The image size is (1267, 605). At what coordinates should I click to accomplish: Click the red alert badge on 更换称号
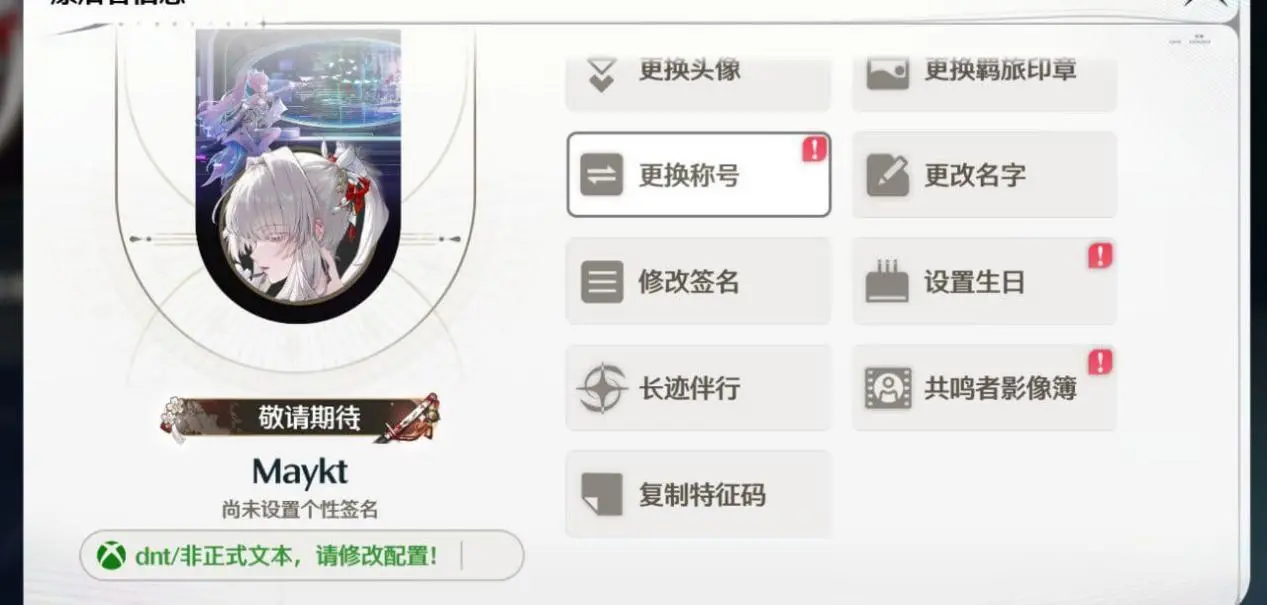point(815,150)
